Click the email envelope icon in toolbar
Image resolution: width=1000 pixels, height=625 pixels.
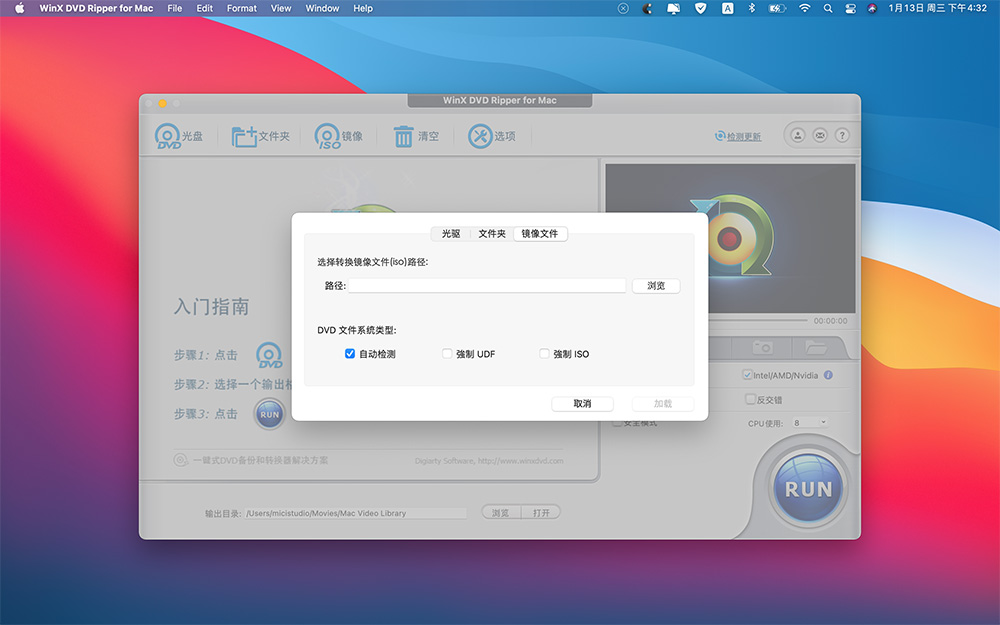pyautogui.click(x=820, y=135)
